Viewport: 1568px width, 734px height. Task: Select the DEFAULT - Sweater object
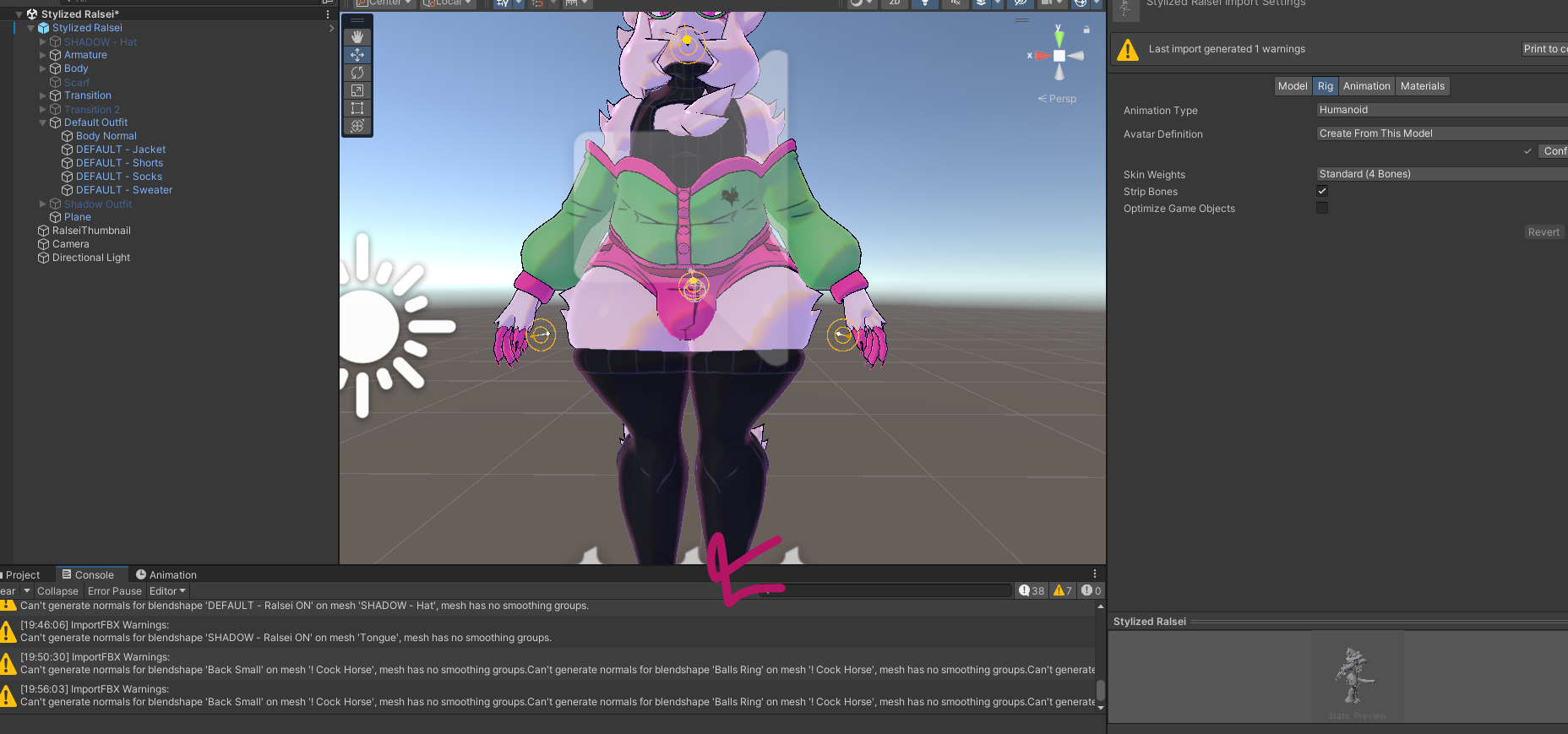tap(124, 190)
